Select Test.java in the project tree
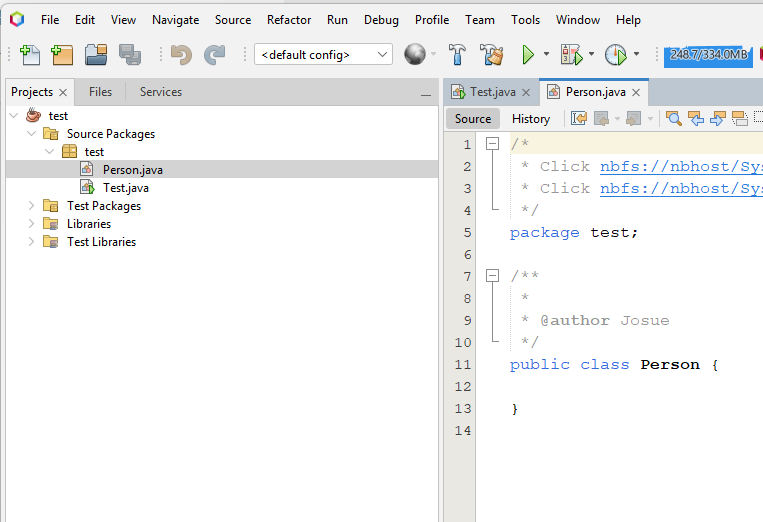763x522 pixels. [x=125, y=188]
